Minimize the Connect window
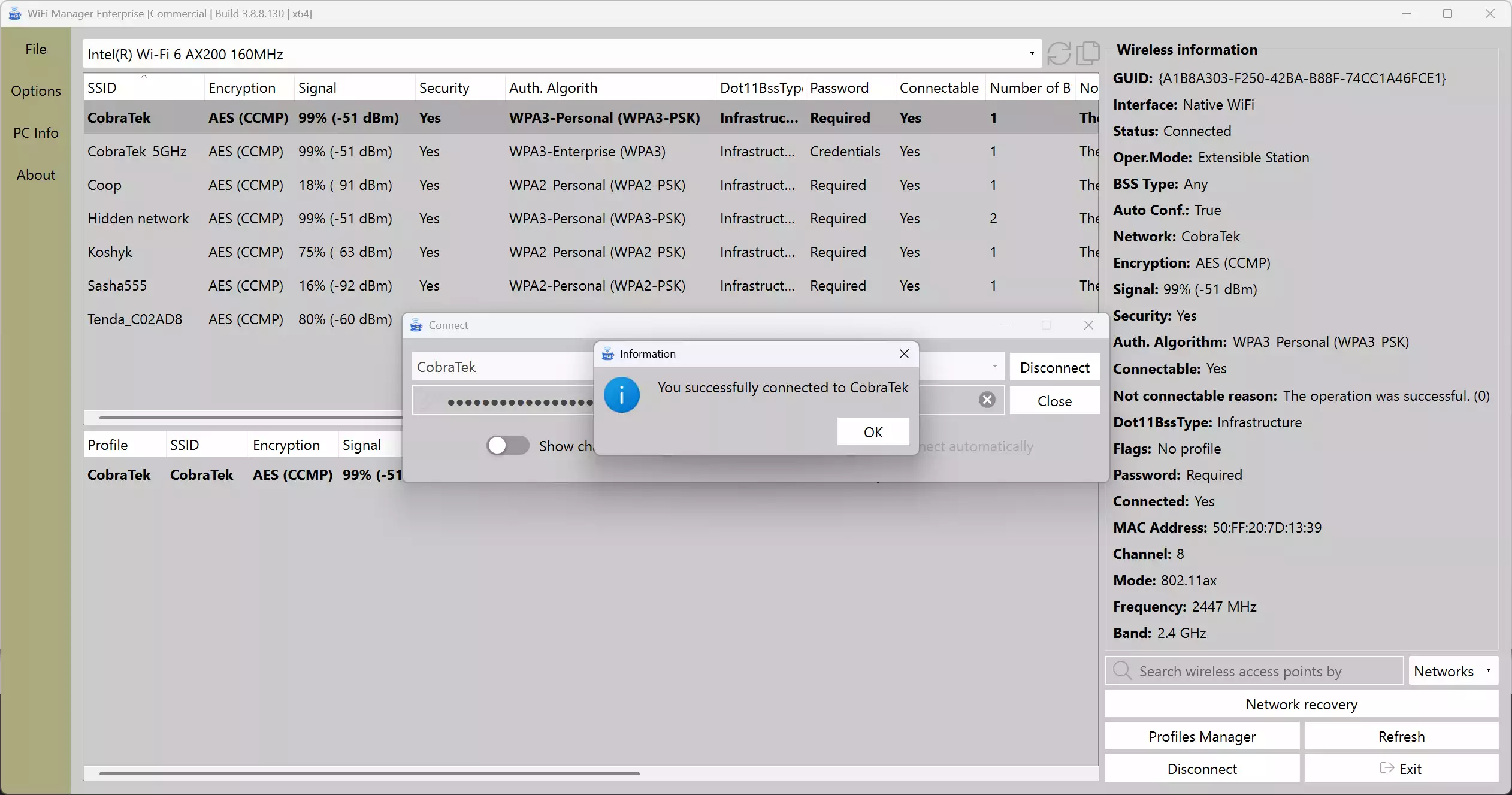The height and width of the screenshot is (795, 1512). [1005, 325]
